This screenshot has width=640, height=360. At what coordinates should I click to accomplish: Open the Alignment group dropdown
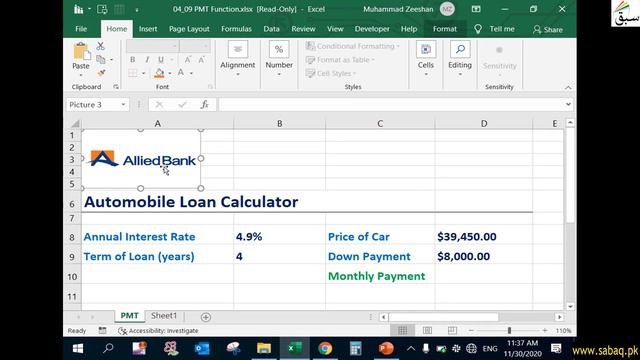point(238,60)
